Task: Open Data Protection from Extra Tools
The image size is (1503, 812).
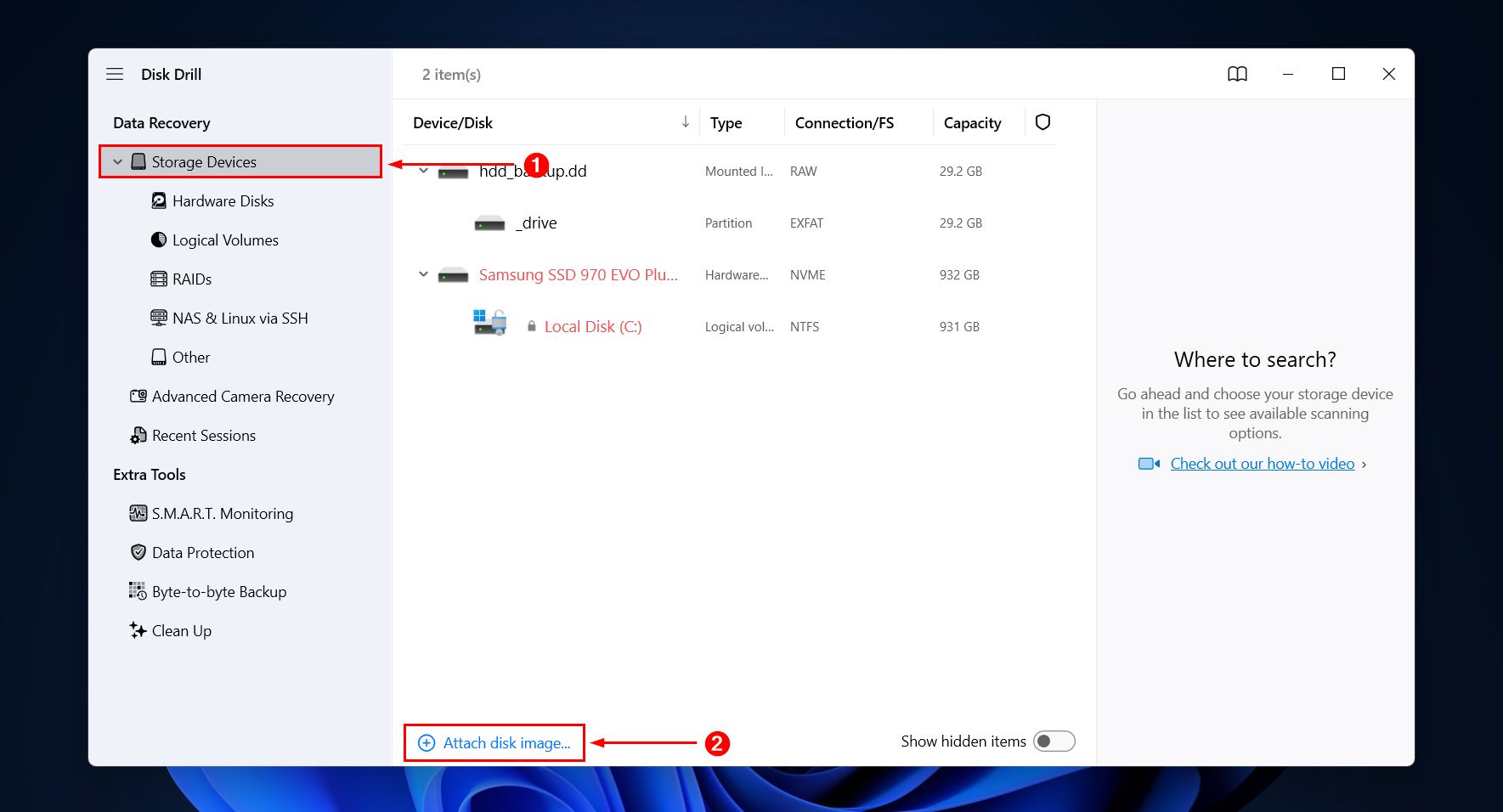Action: [202, 552]
